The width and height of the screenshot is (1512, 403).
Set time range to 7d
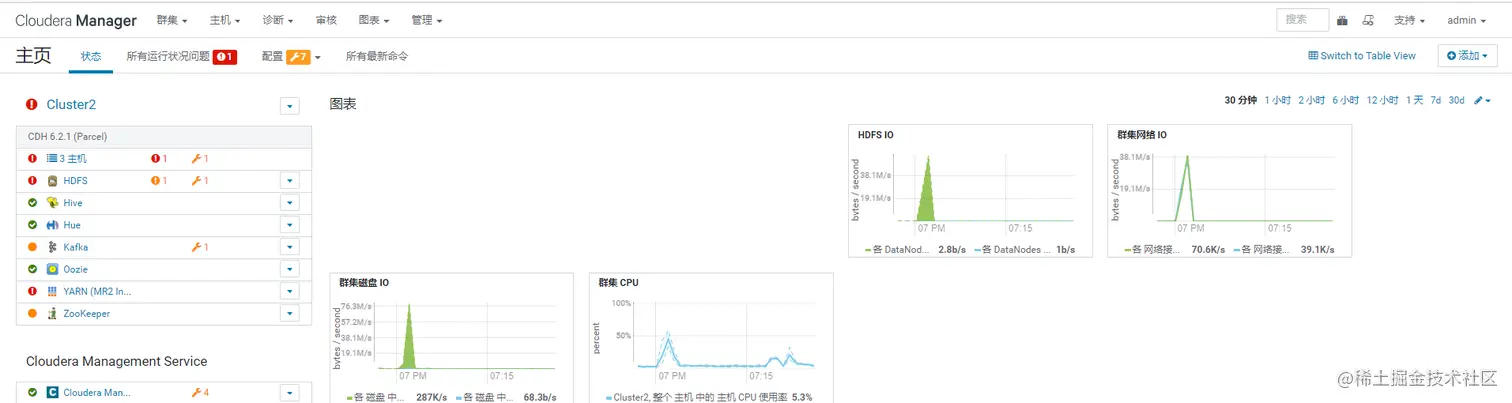pos(1436,100)
